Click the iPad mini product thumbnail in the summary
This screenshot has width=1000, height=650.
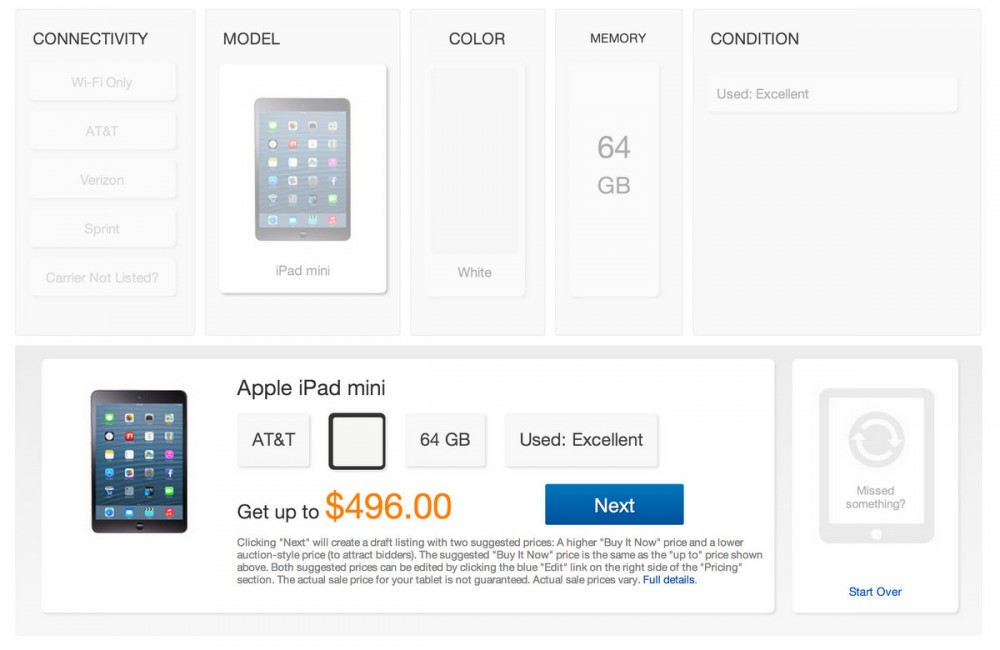pos(138,460)
